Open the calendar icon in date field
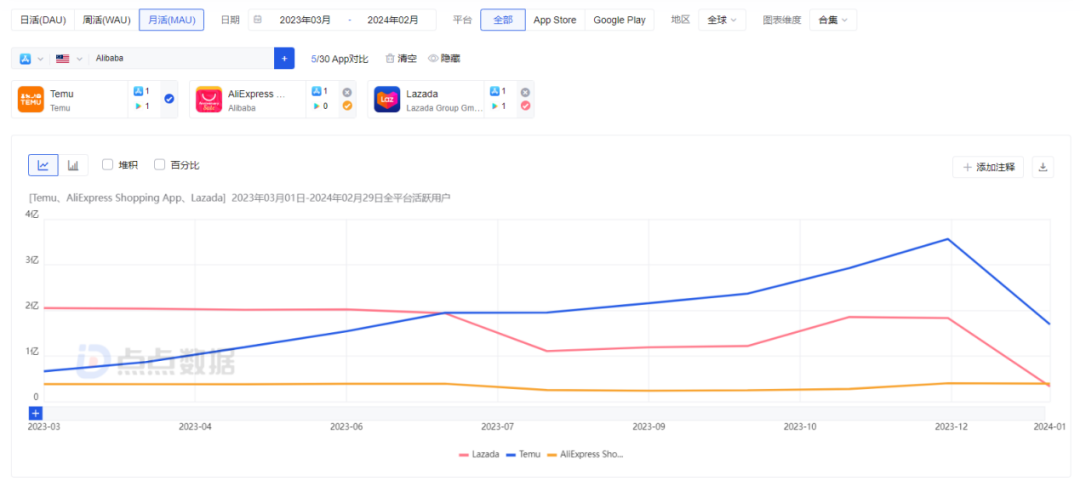Image resolution: width=1080 pixels, height=487 pixels. click(x=258, y=20)
